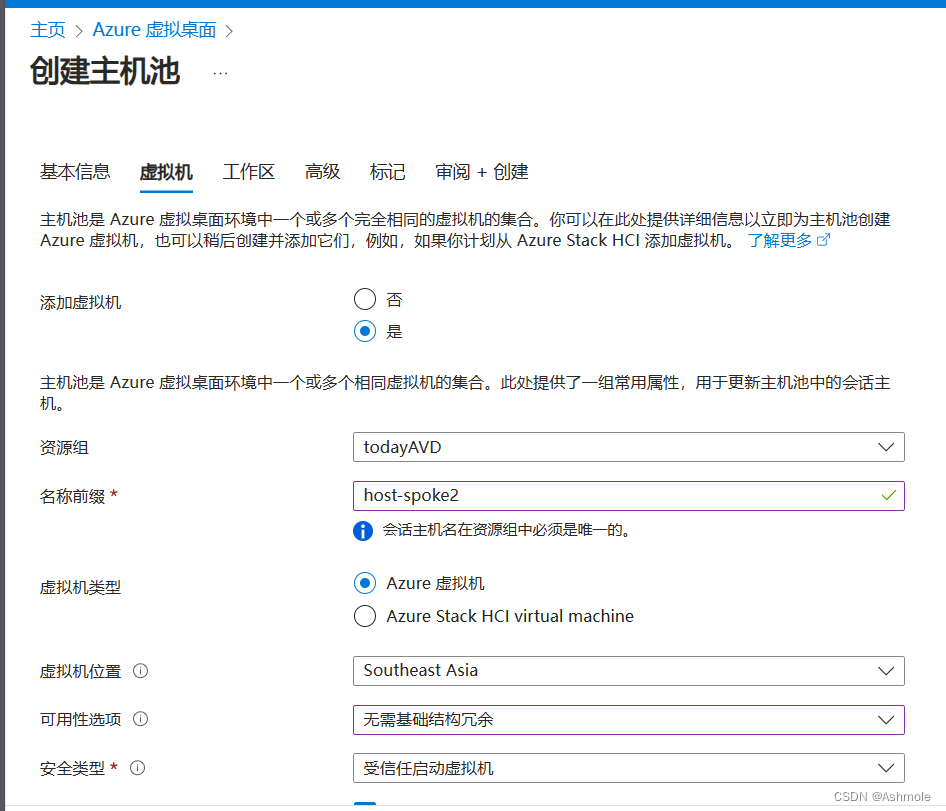The image size is (946, 811).
Task: Select 是 for 添加虚拟机
Action: pos(365,331)
